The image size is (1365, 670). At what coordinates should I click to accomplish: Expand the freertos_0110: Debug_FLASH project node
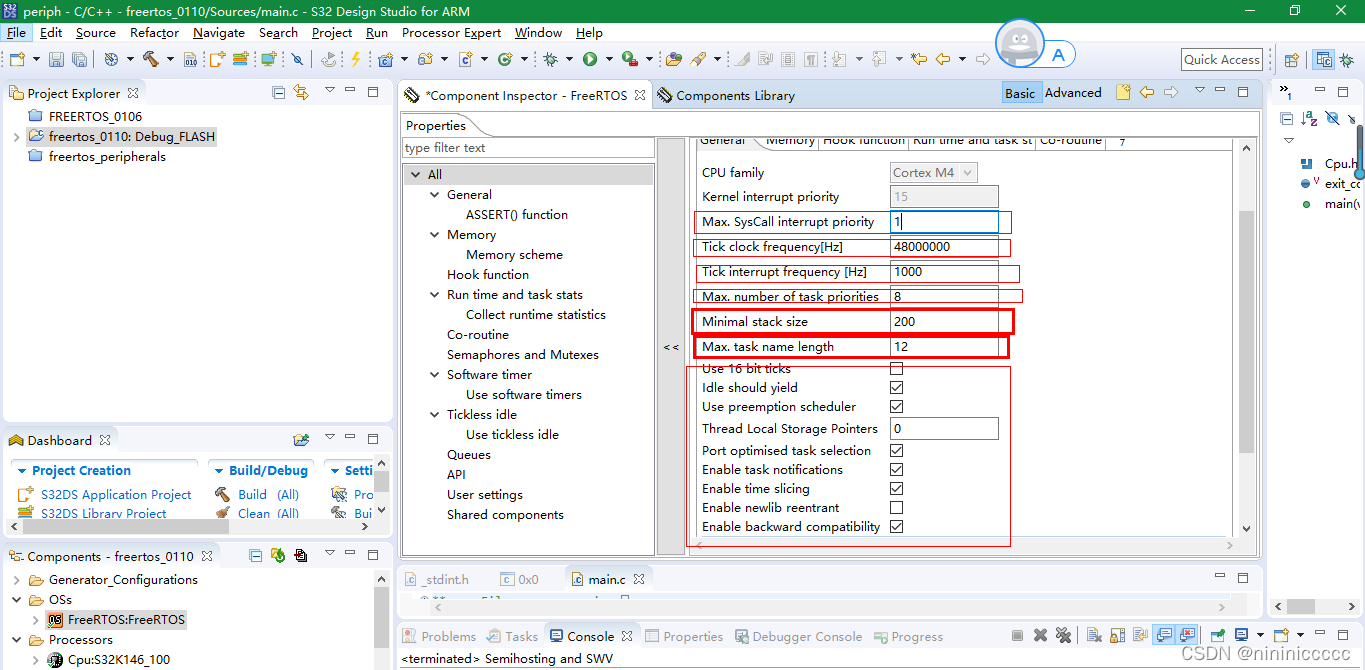pyautogui.click(x=16, y=136)
